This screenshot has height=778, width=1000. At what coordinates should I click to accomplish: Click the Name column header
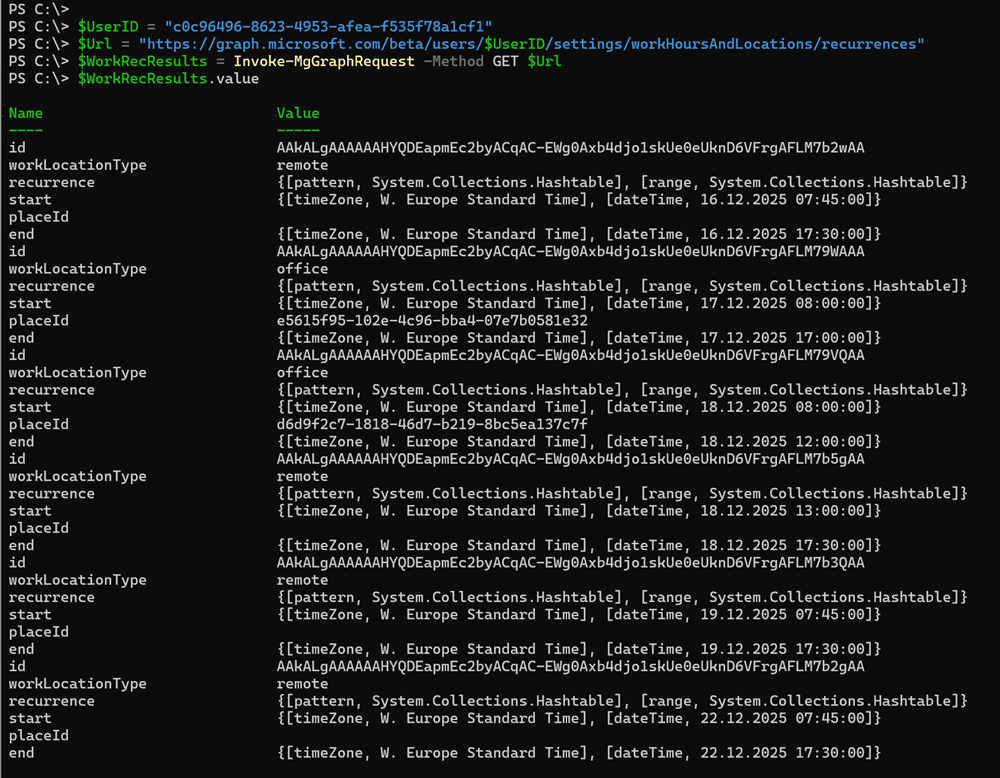[26, 113]
